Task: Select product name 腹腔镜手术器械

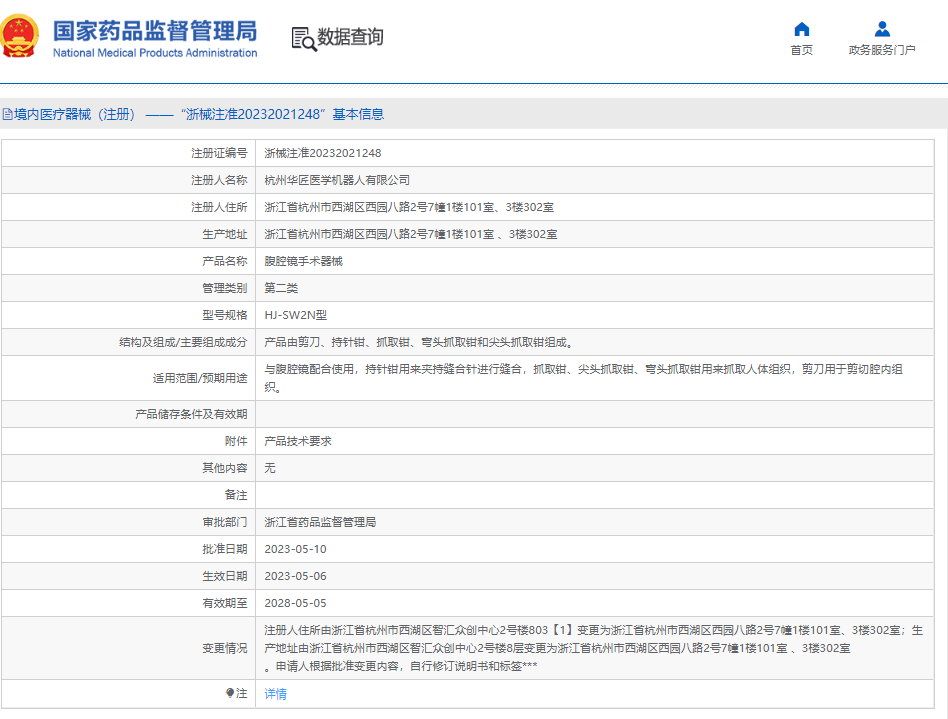Action: point(304,261)
